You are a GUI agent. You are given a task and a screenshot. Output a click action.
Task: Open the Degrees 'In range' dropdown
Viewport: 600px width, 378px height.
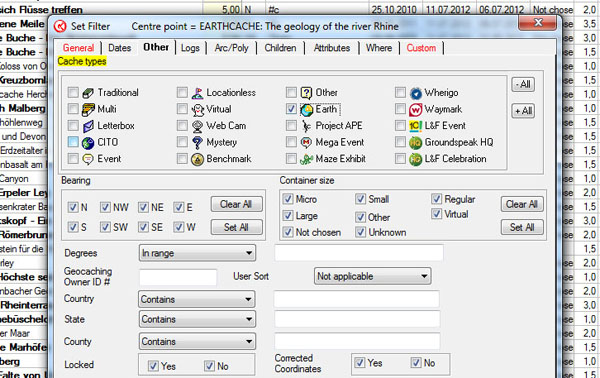(197, 253)
